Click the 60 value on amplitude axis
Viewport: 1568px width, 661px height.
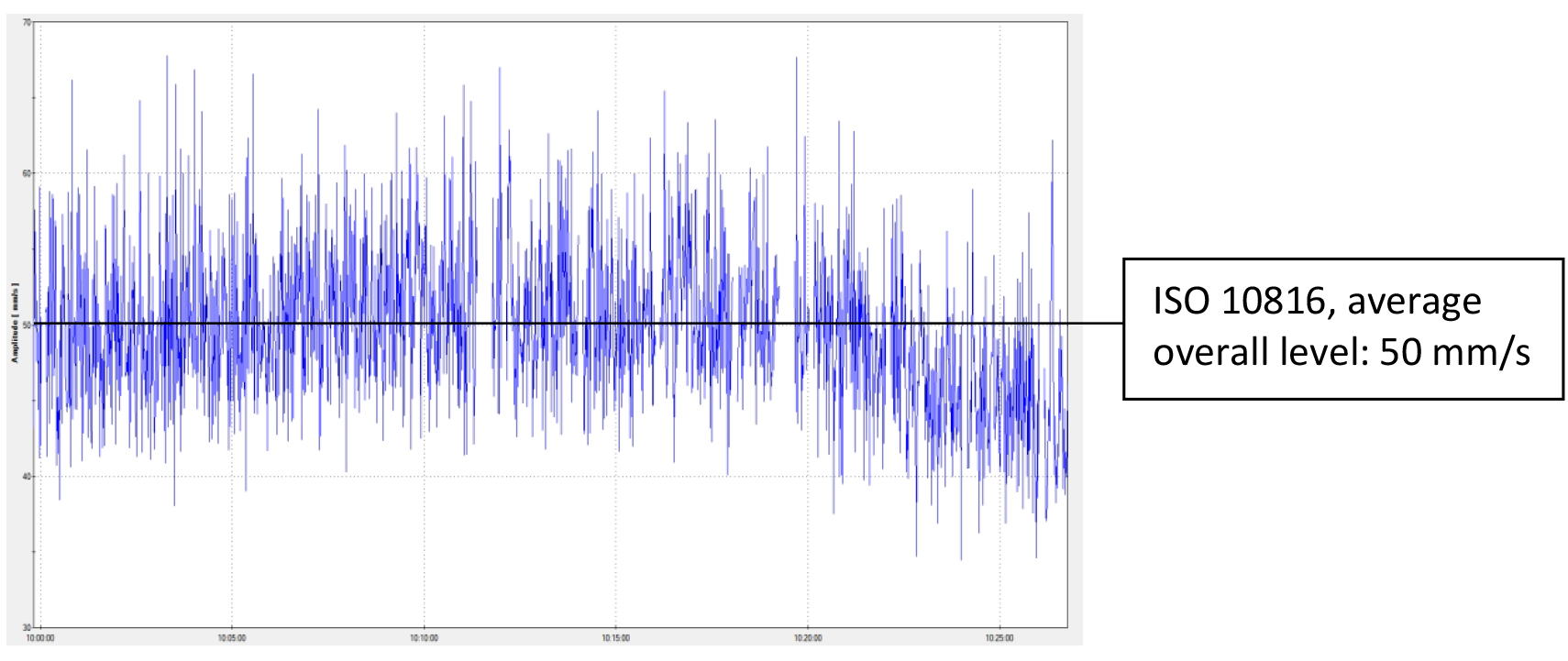[x=27, y=173]
